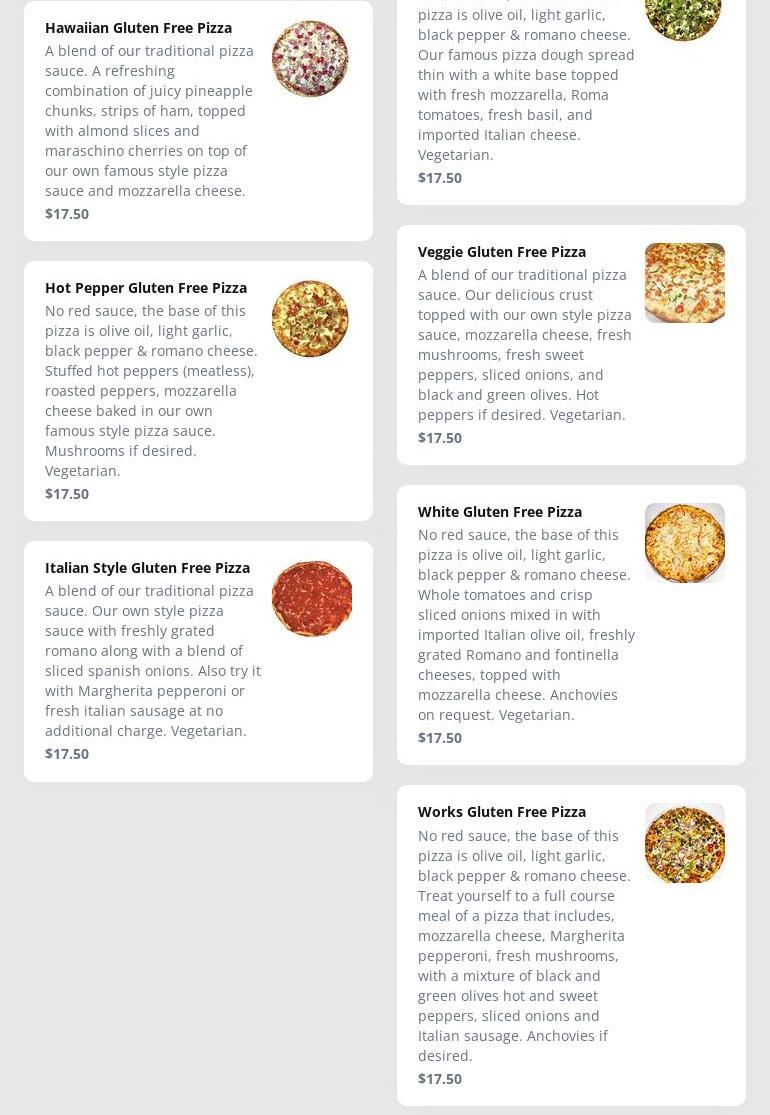Select the Works Gluten Free Pizza picture
Screen dimensions: 770x1115
pyautogui.click(x=684, y=843)
